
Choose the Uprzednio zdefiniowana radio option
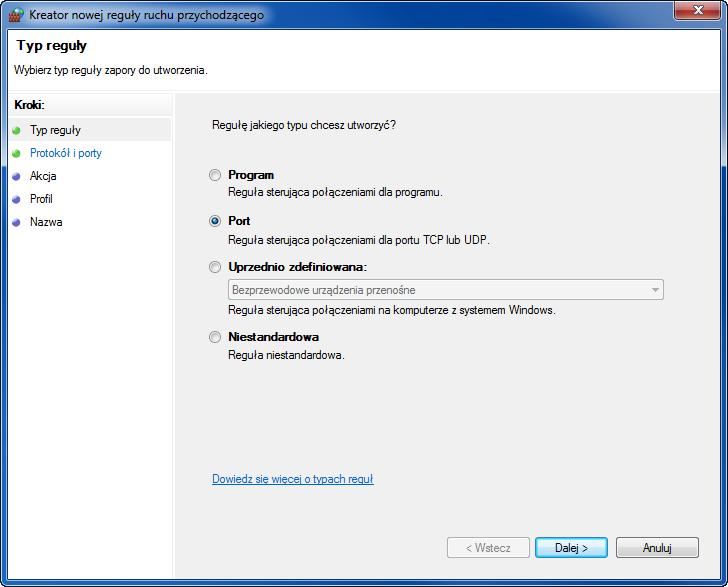214,267
